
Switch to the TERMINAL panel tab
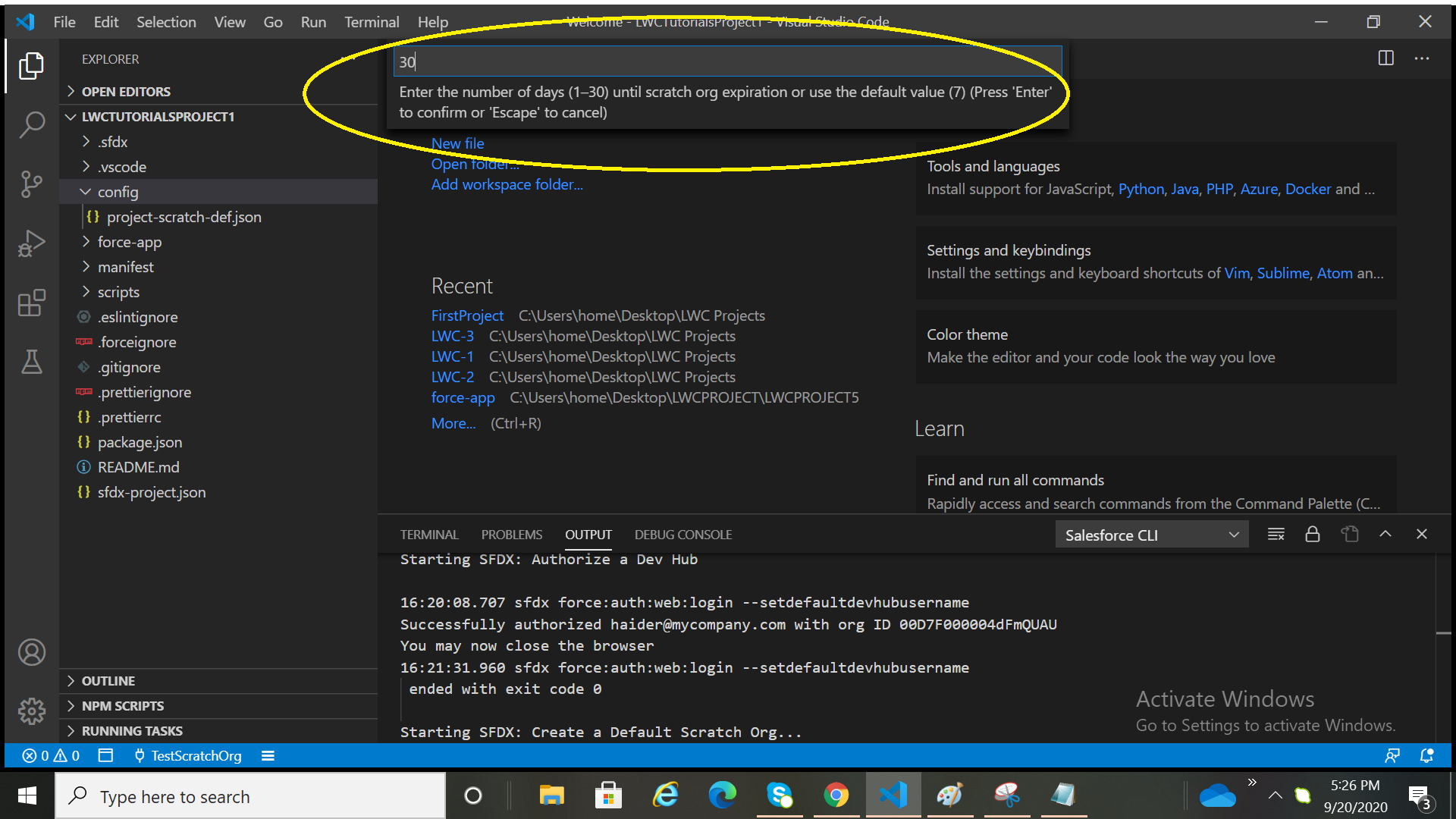click(429, 535)
